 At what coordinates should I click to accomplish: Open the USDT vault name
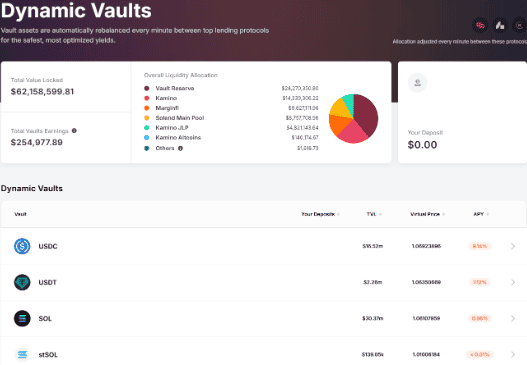pos(47,282)
